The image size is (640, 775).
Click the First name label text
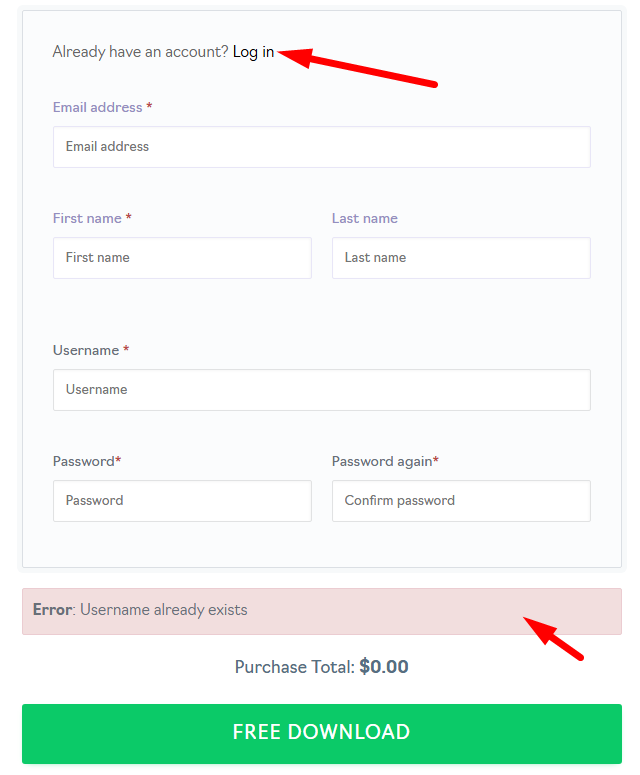pyautogui.click(x=88, y=218)
